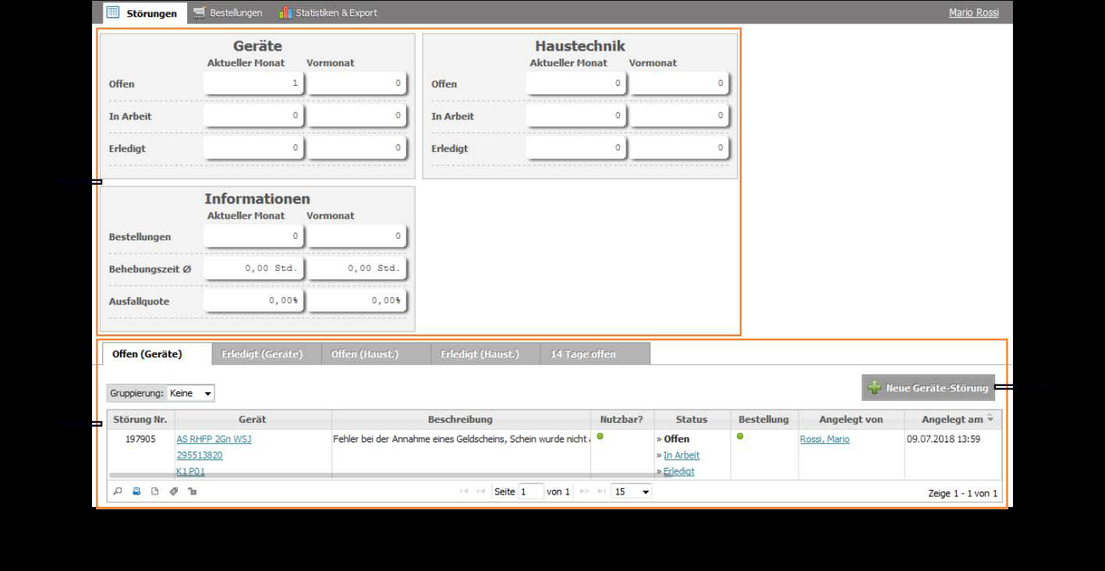The width and height of the screenshot is (1105, 571).
Task: Click the description text Fehler bei der Annahme
Action: click(x=460, y=439)
